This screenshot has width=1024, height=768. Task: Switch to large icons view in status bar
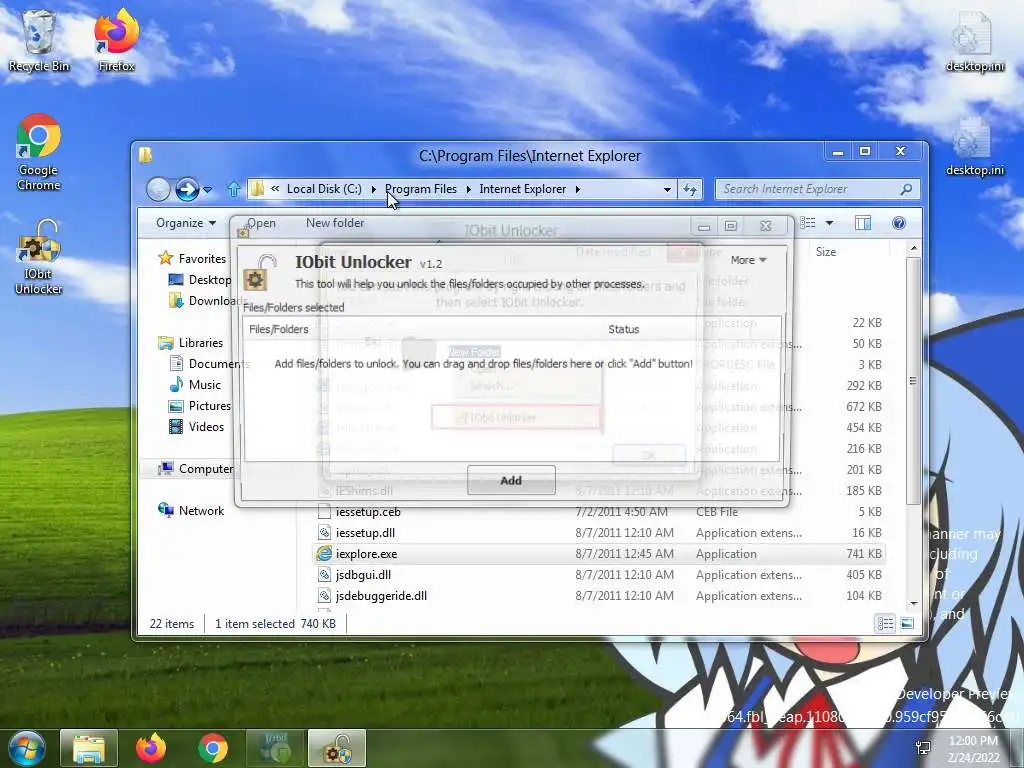click(907, 624)
